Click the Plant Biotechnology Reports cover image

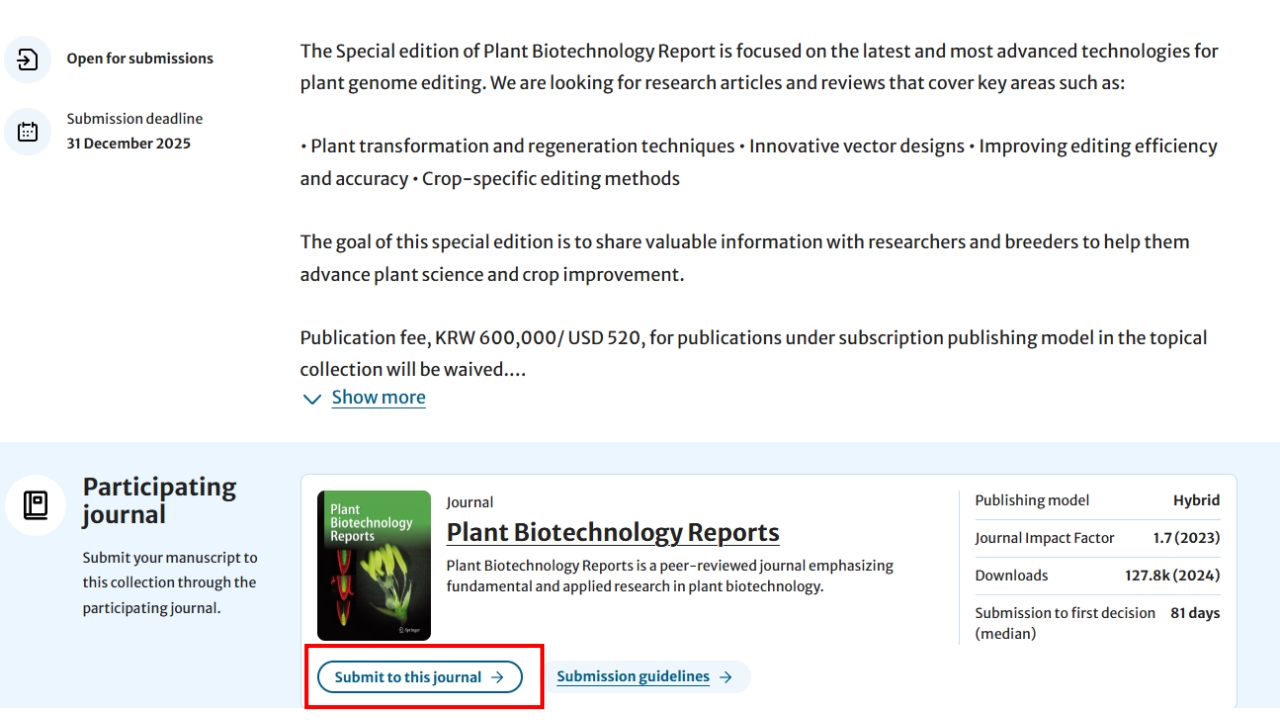click(x=374, y=565)
